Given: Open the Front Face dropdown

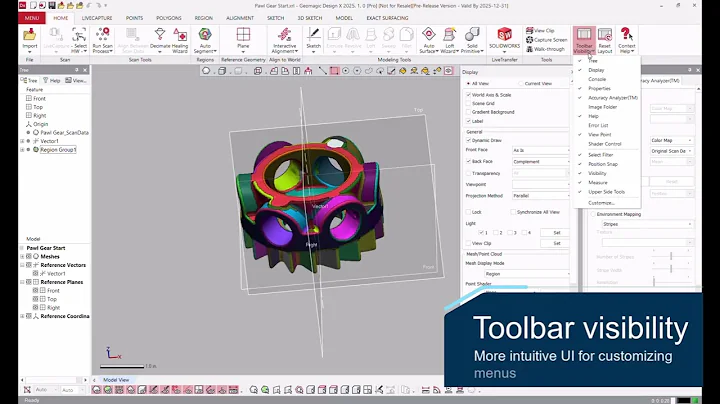Looking at the screenshot, I should tap(541, 150).
